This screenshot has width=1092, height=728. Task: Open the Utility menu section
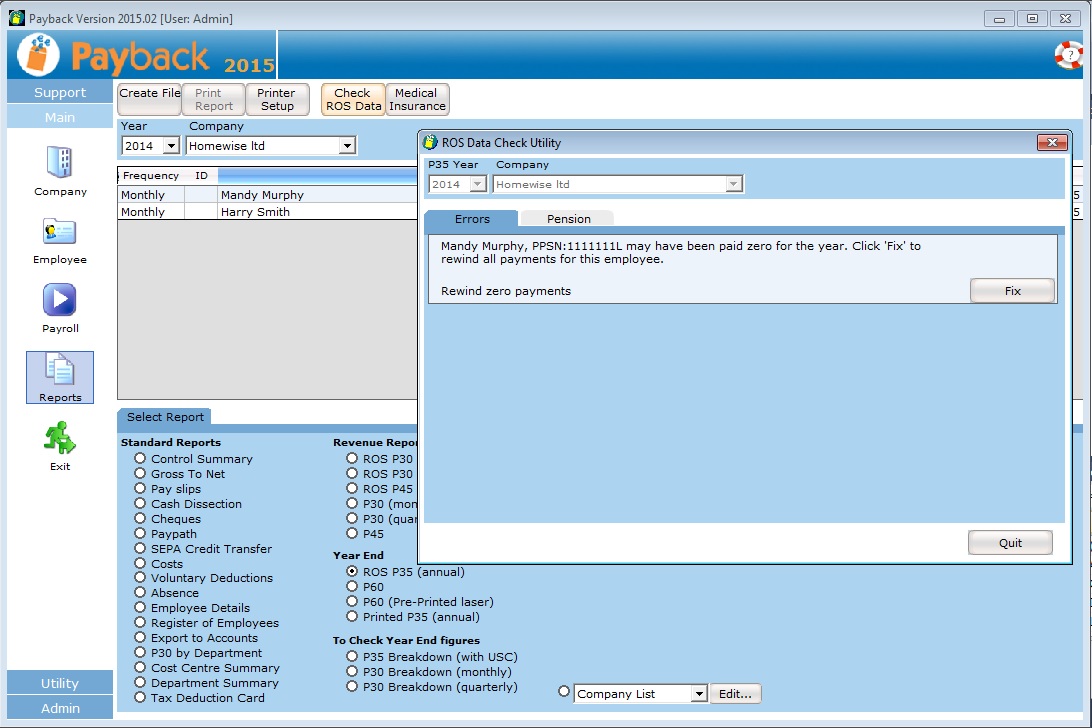(60, 683)
